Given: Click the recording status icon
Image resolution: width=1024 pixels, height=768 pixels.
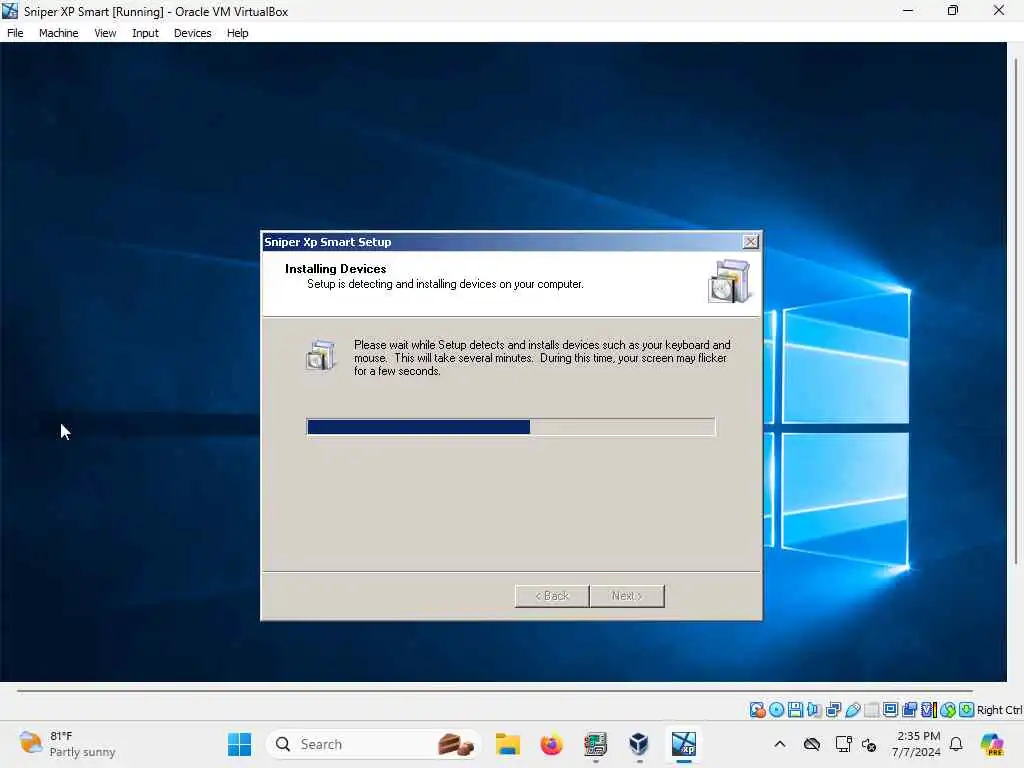Looking at the screenshot, I should (x=909, y=710).
